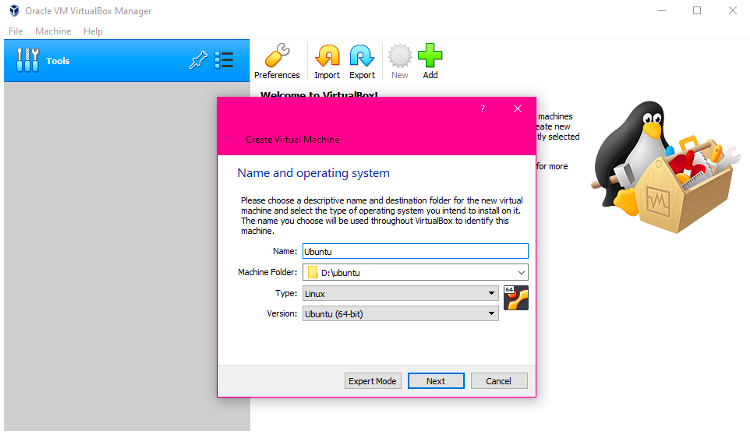The image size is (750, 443).
Task: Click the 'Name and operating system' heading
Action: tap(313, 173)
